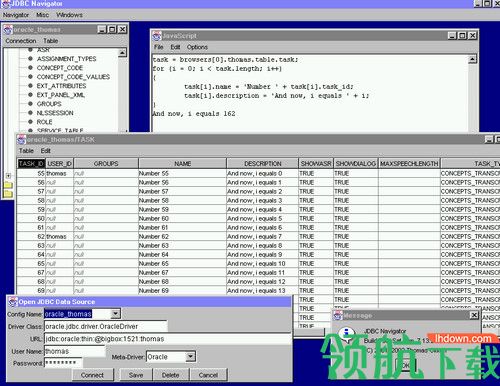Close the Message dialog
This screenshot has height=386, width=500.
point(474,315)
